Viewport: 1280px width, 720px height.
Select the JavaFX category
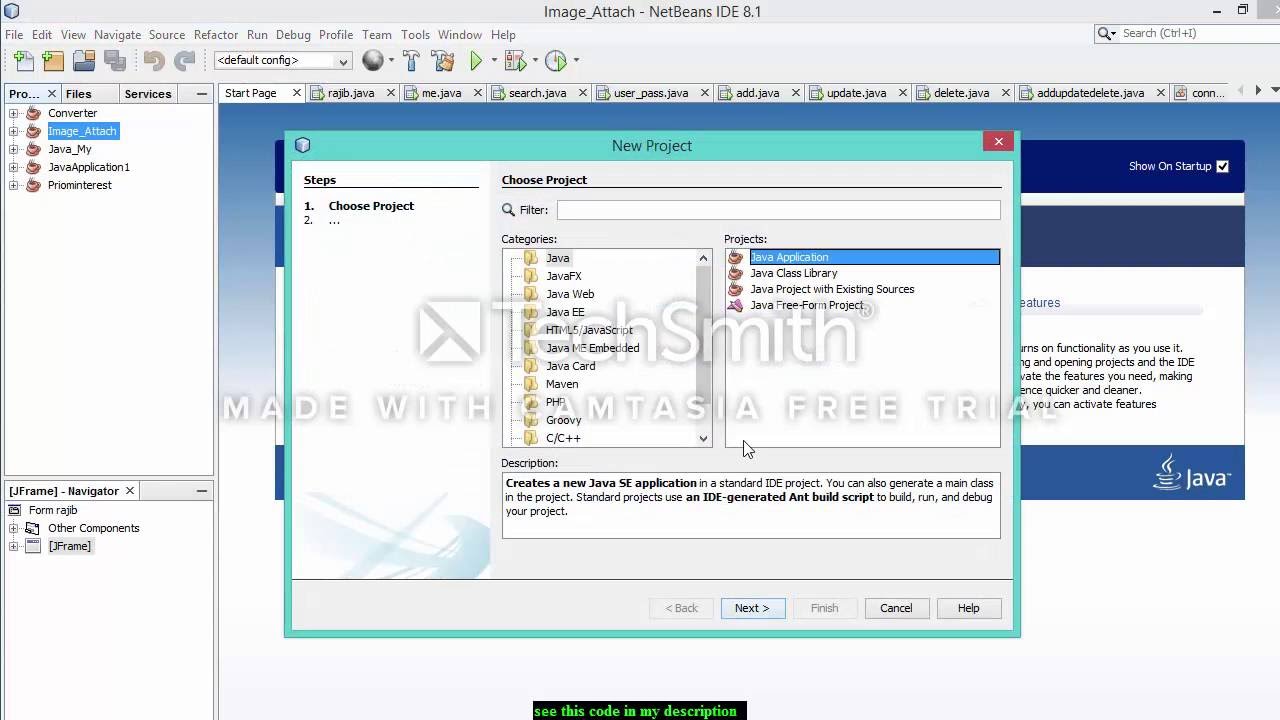[563, 276]
